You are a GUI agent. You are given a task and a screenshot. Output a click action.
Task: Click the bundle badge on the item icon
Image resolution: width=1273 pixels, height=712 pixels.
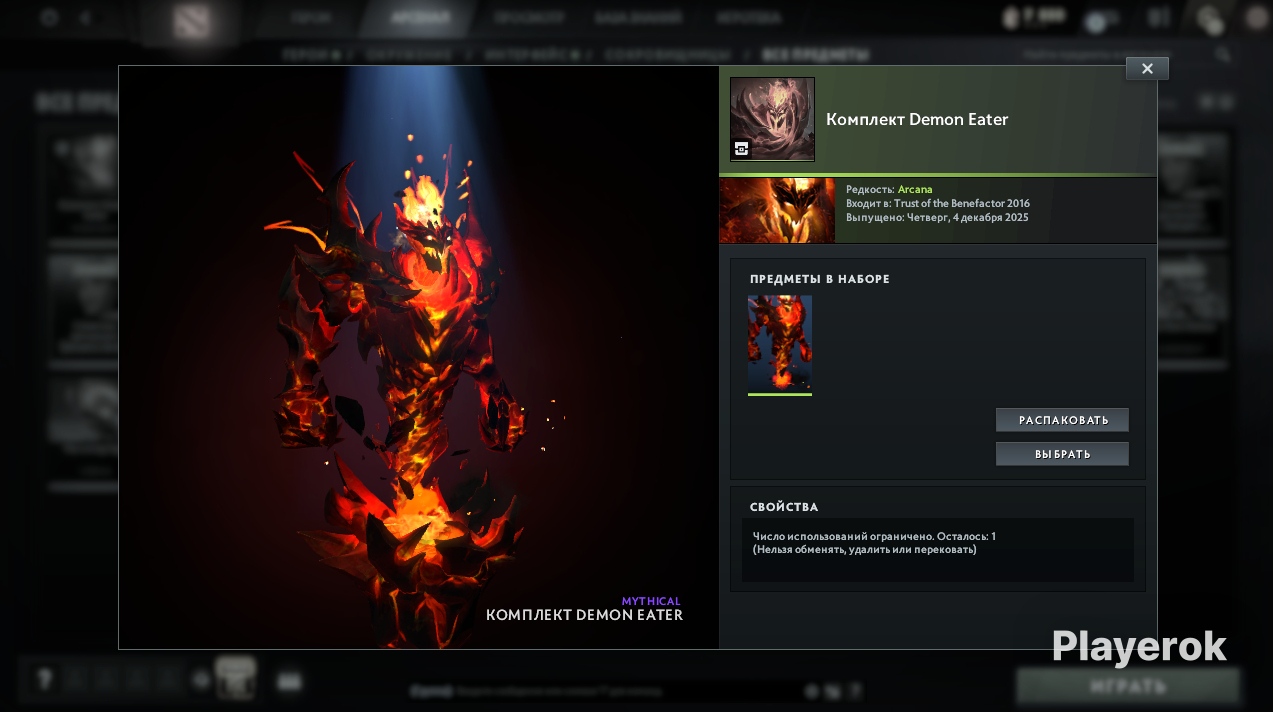pos(742,148)
